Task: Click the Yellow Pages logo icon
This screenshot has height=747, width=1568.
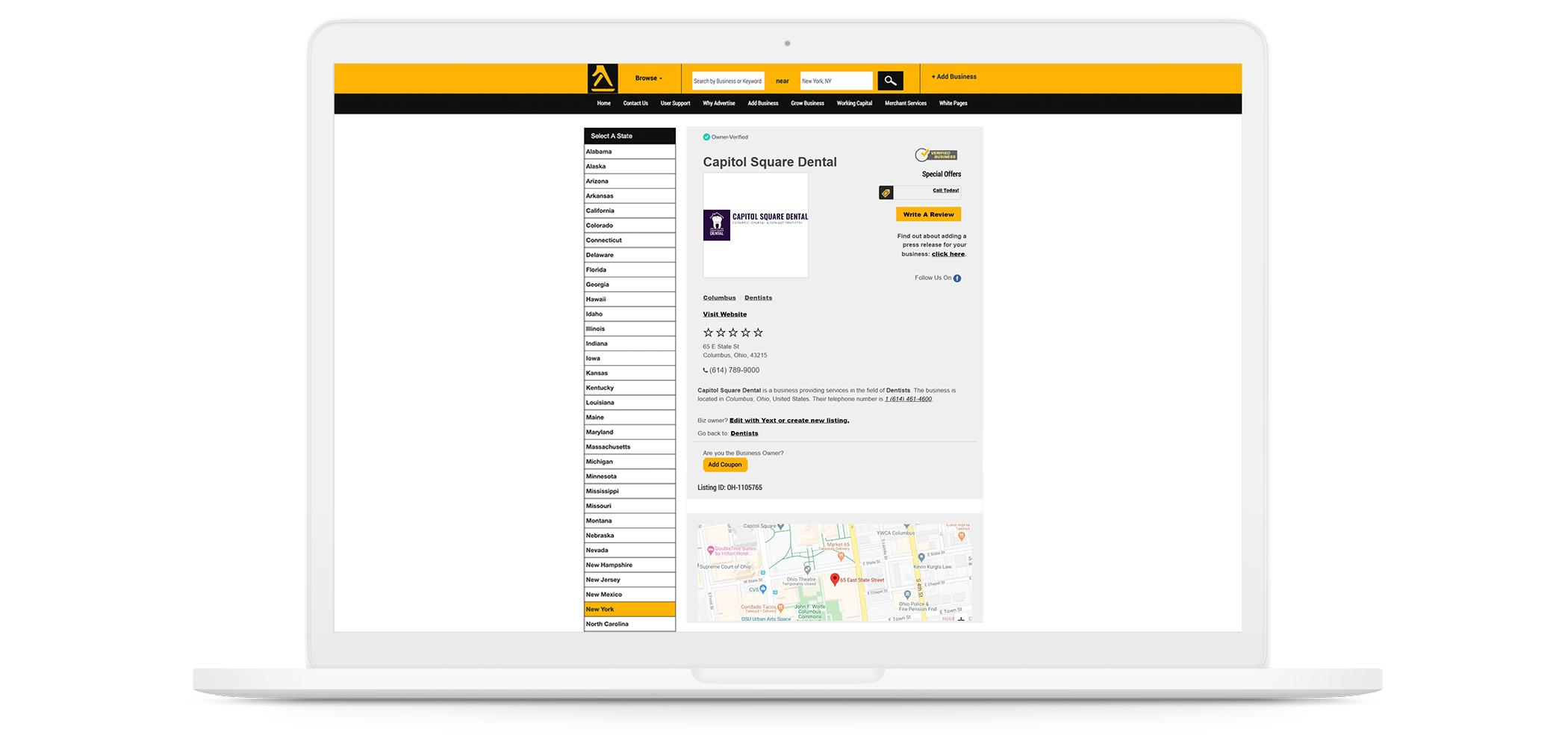Action: [x=603, y=78]
